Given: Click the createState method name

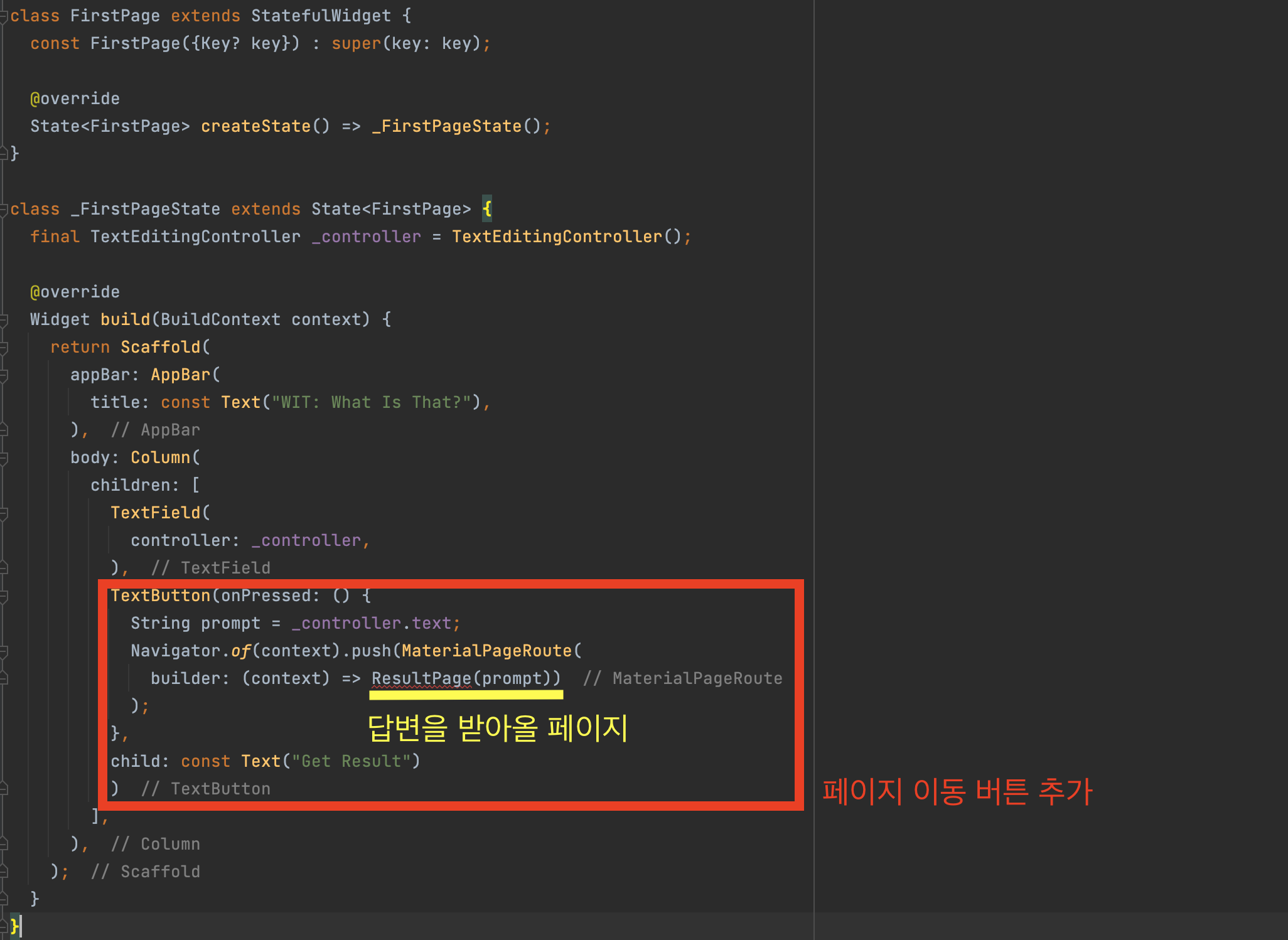Looking at the screenshot, I should tap(255, 126).
